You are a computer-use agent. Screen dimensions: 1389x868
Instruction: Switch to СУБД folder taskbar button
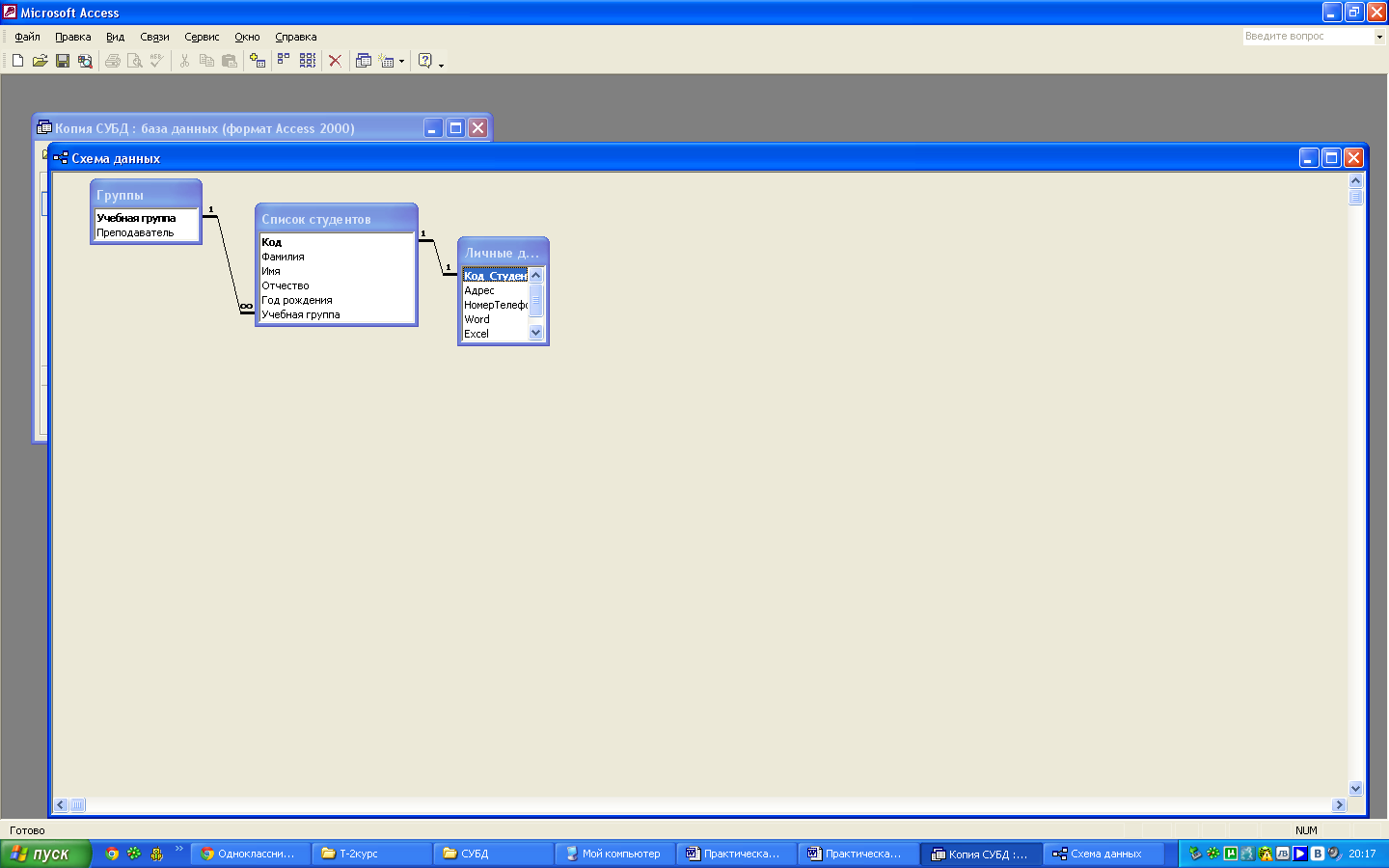pos(495,854)
